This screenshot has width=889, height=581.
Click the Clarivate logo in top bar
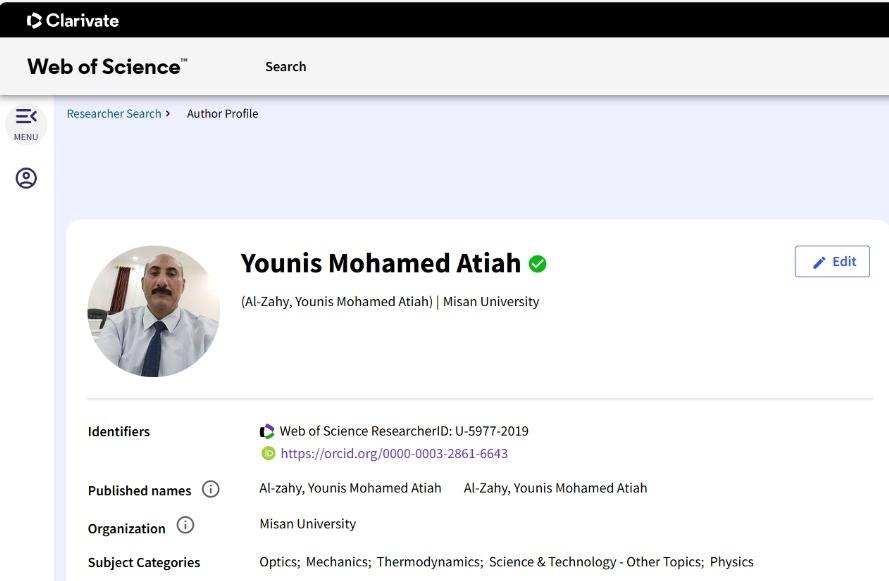[73, 20]
